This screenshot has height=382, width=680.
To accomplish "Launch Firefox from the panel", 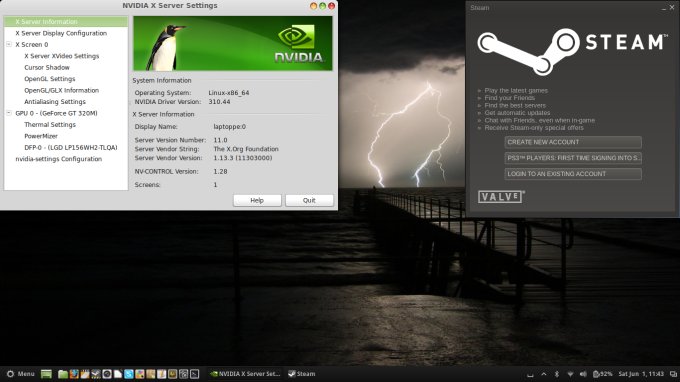I will tap(74, 374).
